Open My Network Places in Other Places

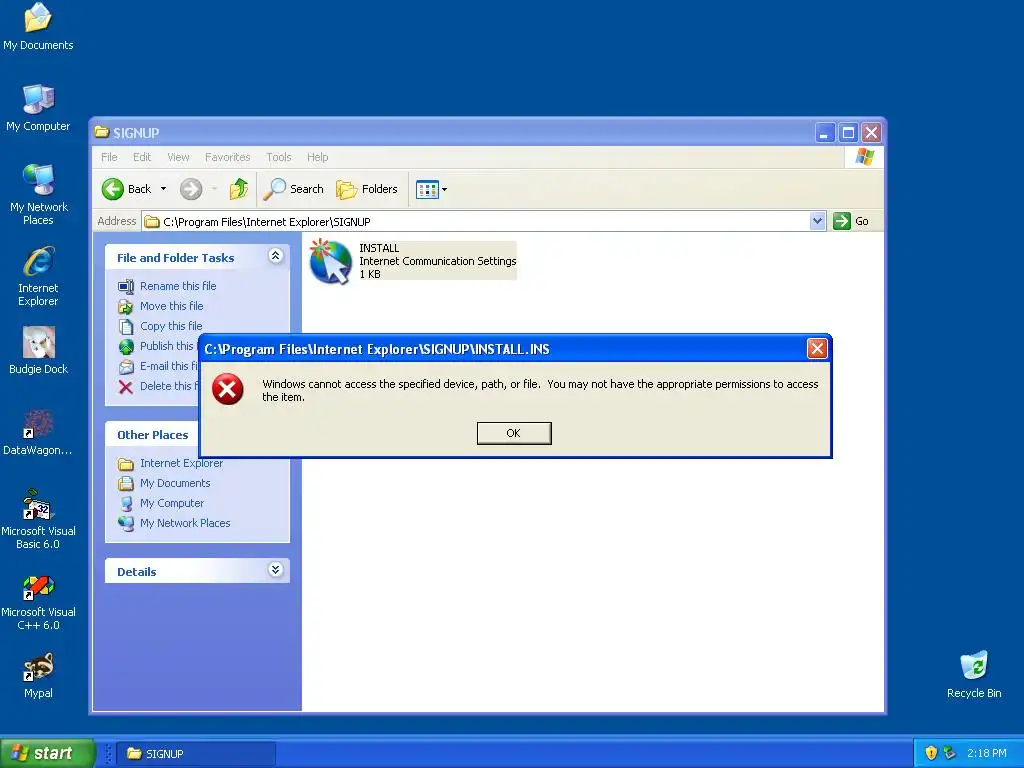pyautogui.click(x=185, y=523)
